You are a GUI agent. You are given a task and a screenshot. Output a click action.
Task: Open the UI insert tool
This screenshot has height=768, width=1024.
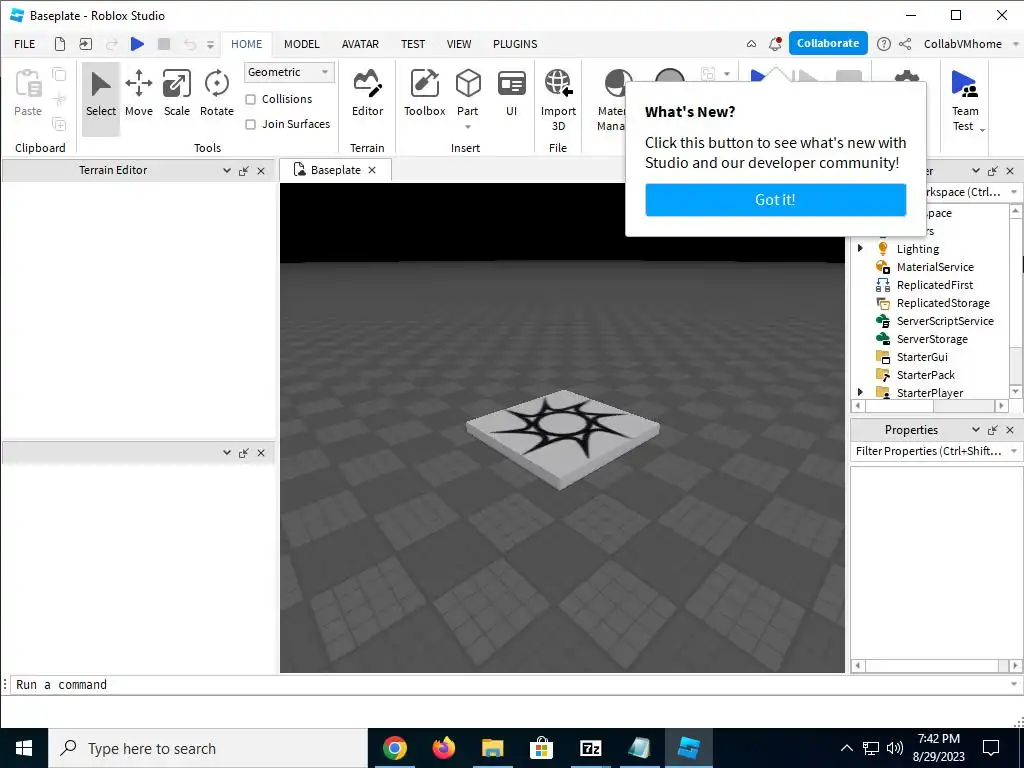coord(511,94)
